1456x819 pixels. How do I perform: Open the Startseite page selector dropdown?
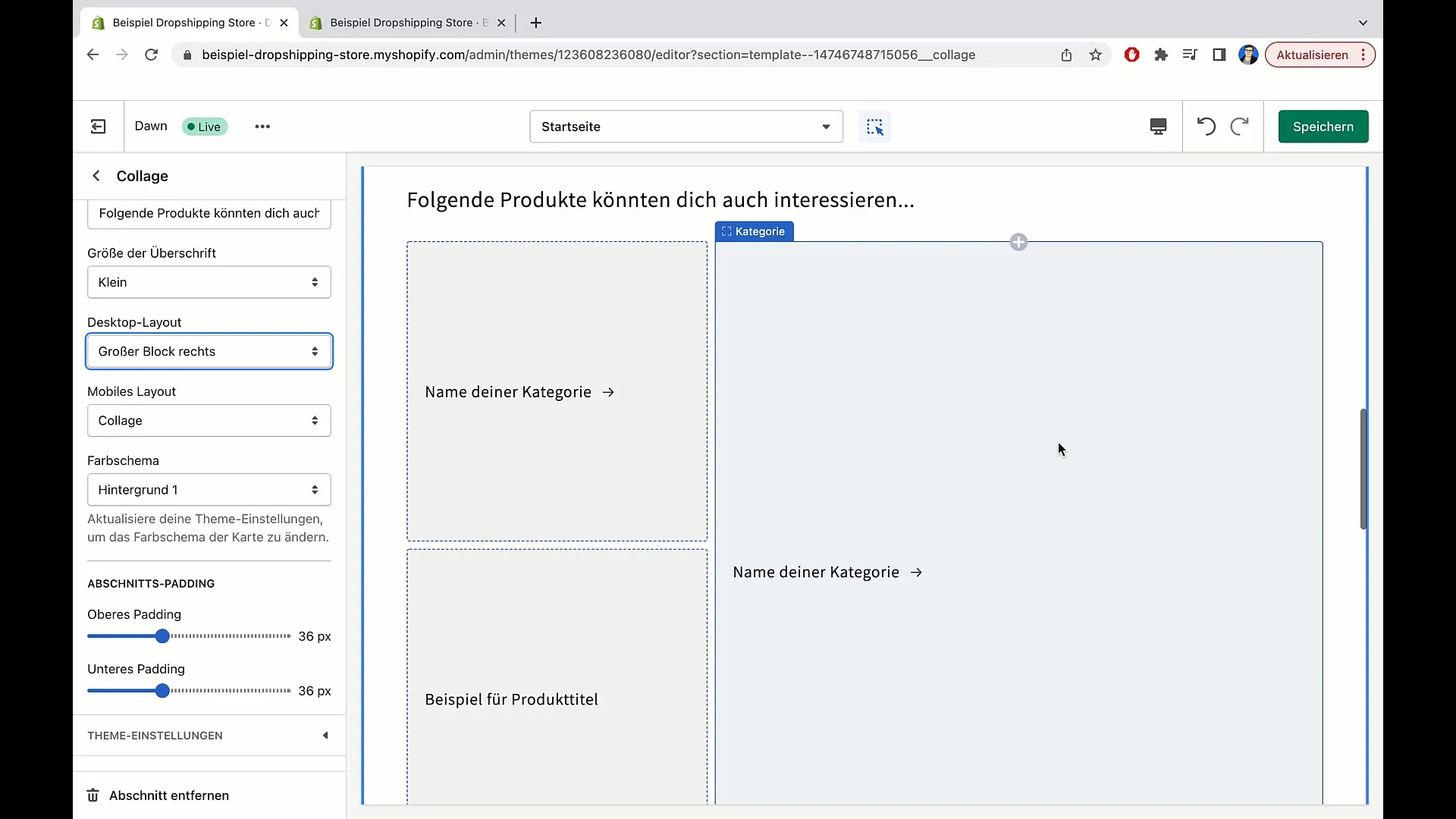(x=686, y=127)
